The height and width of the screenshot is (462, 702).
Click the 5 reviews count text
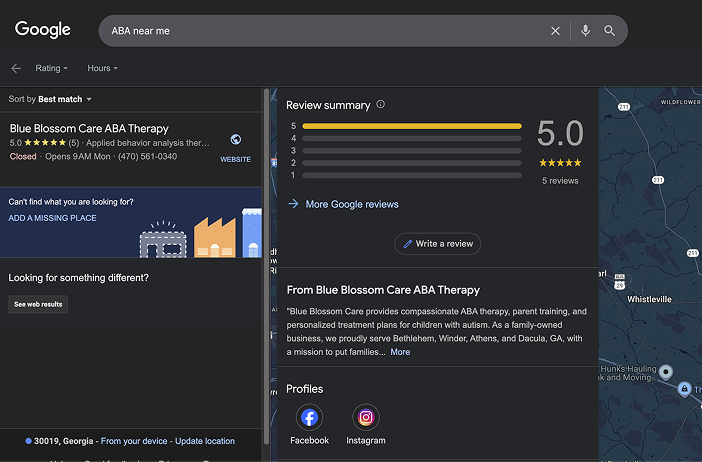click(560, 181)
